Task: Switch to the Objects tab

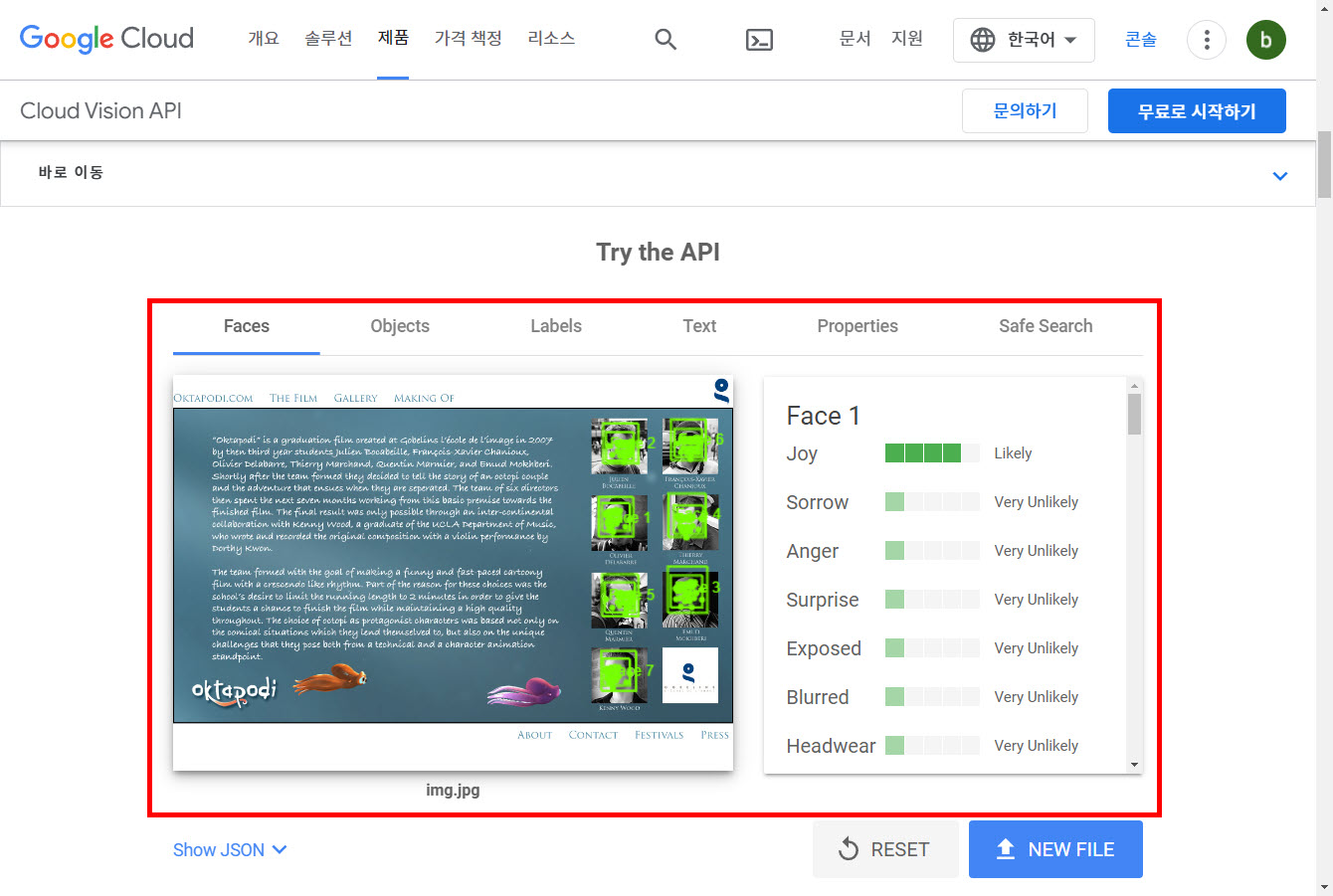Action: (400, 326)
